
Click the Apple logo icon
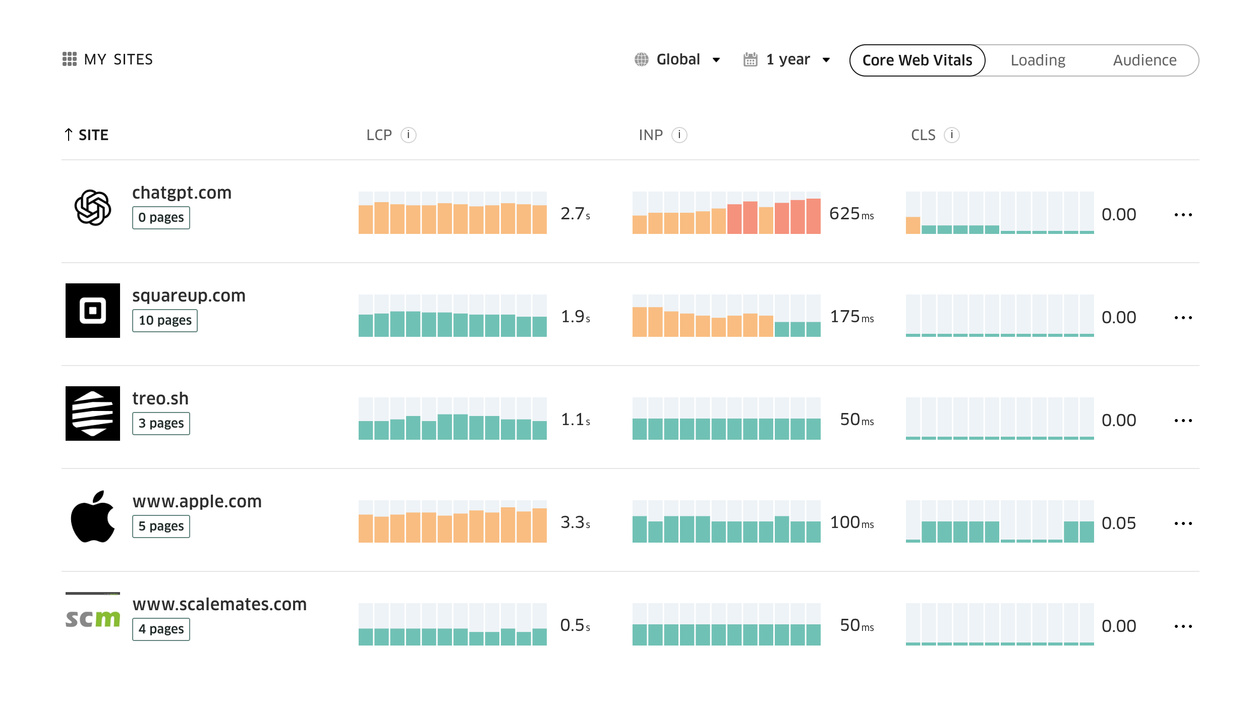[x=93, y=516]
